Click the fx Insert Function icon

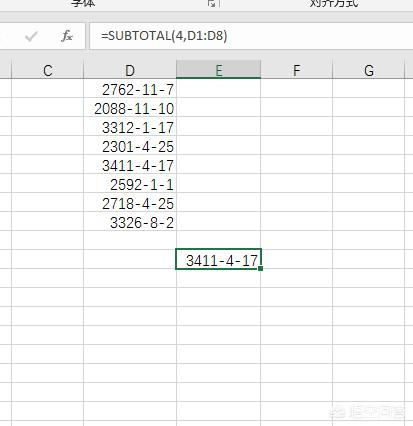coord(67,36)
